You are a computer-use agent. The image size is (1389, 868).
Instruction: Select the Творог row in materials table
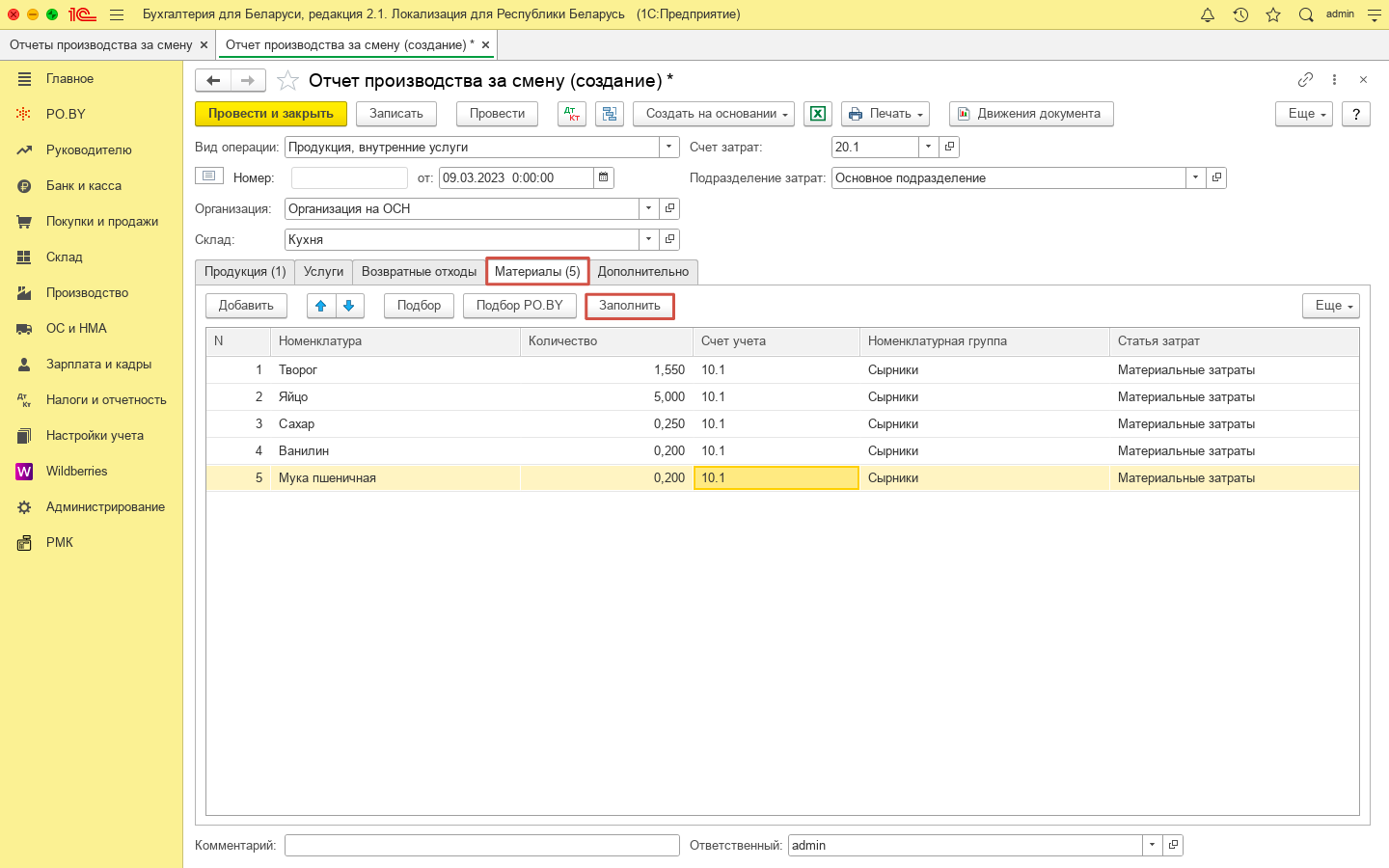click(x=298, y=370)
